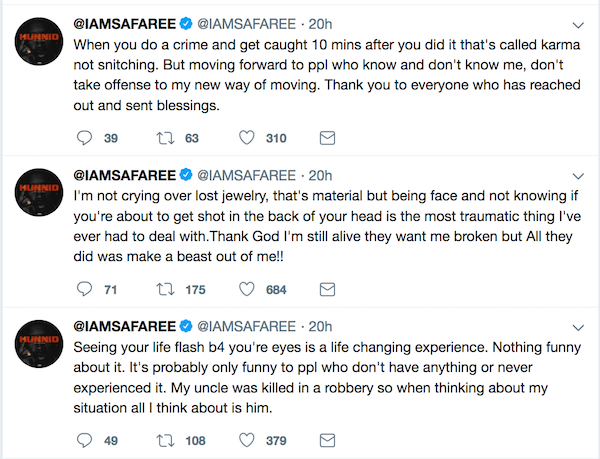This screenshot has width=600, height=459.
Task: Retweet the tweet with 63 retweets
Action: pos(165,138)
